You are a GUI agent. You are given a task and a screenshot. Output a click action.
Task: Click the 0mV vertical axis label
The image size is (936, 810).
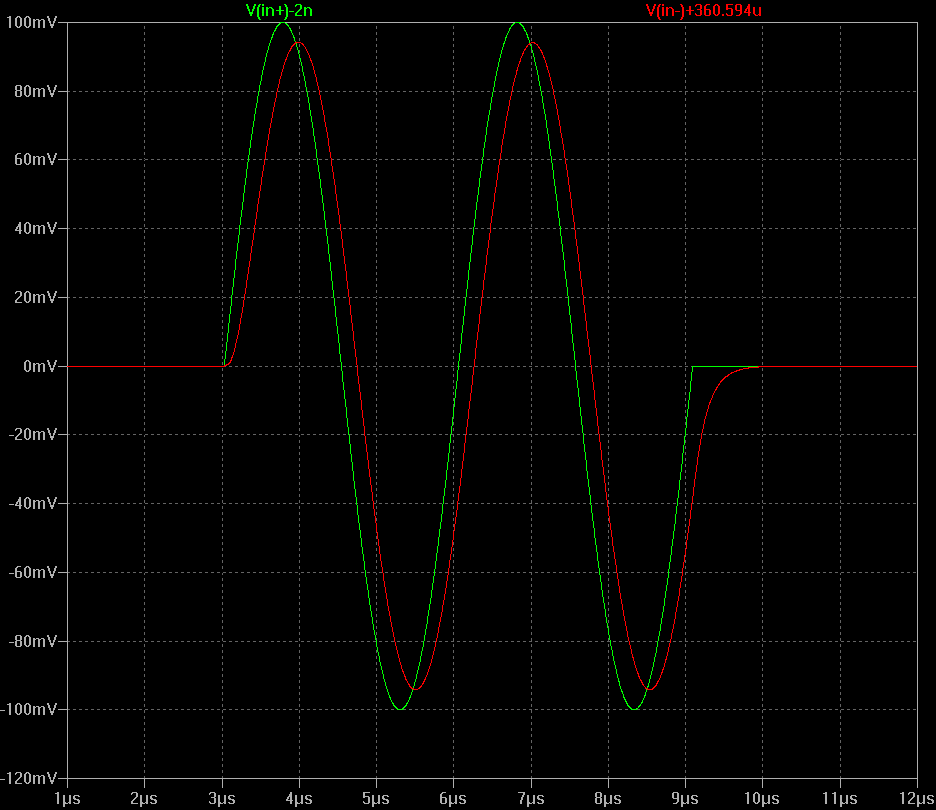39,366
